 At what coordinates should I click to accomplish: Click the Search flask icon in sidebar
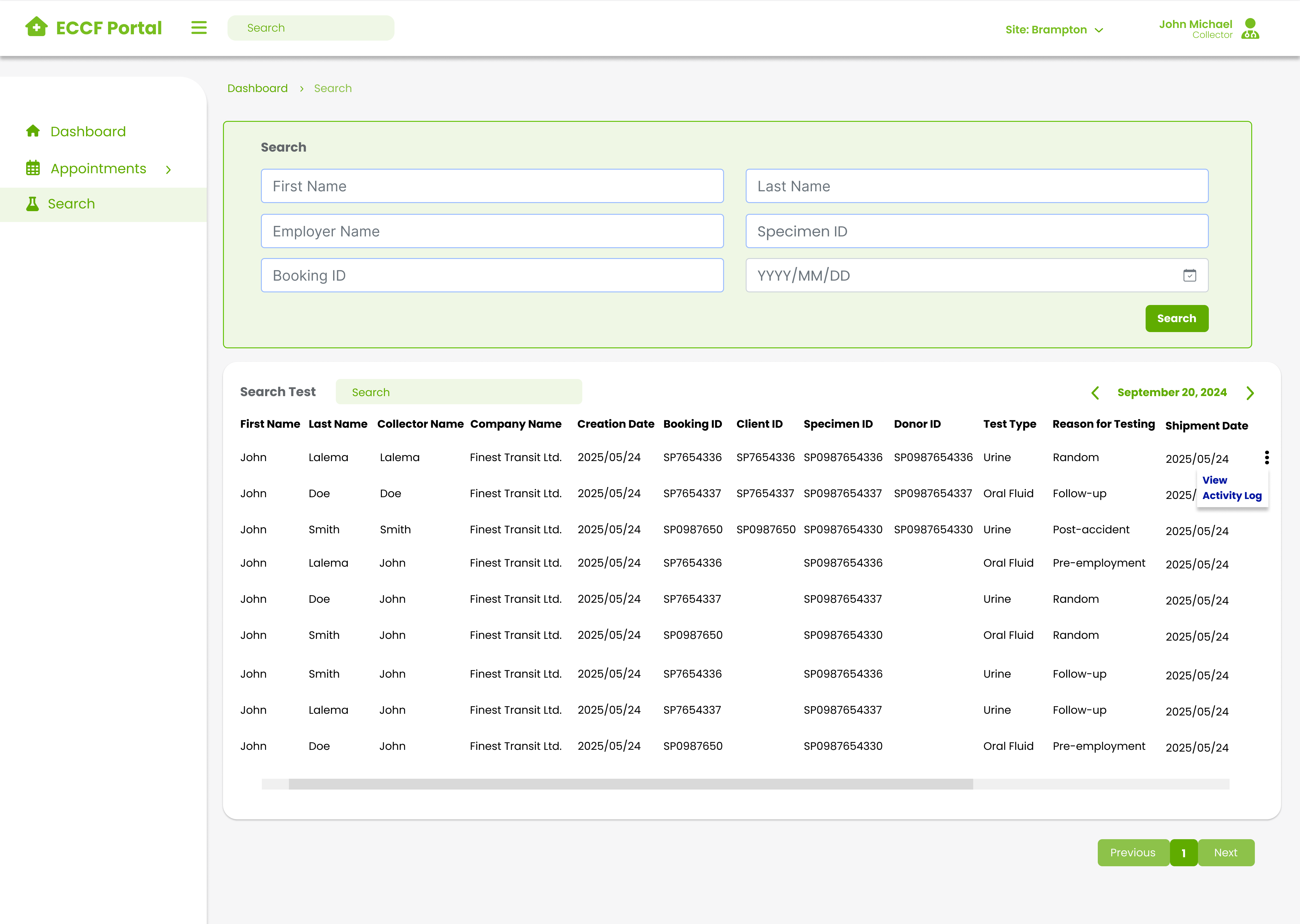(32, 204)
